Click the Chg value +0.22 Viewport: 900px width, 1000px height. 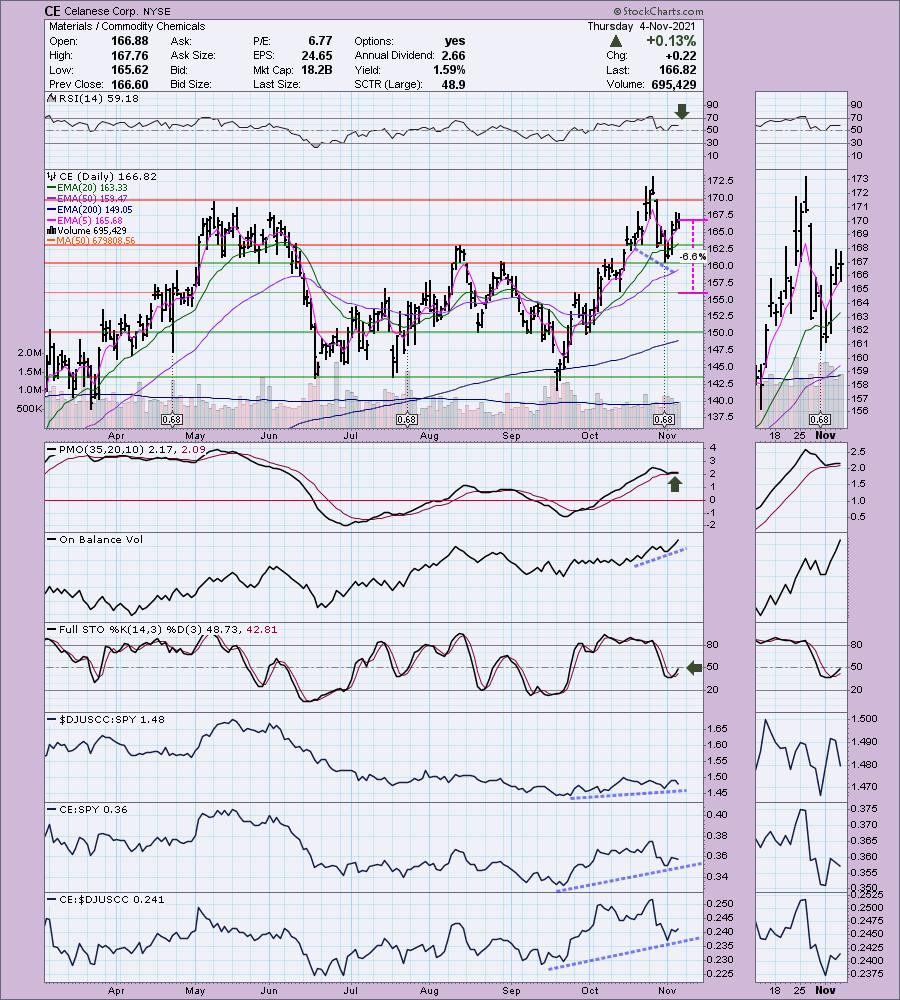(681, 55)
